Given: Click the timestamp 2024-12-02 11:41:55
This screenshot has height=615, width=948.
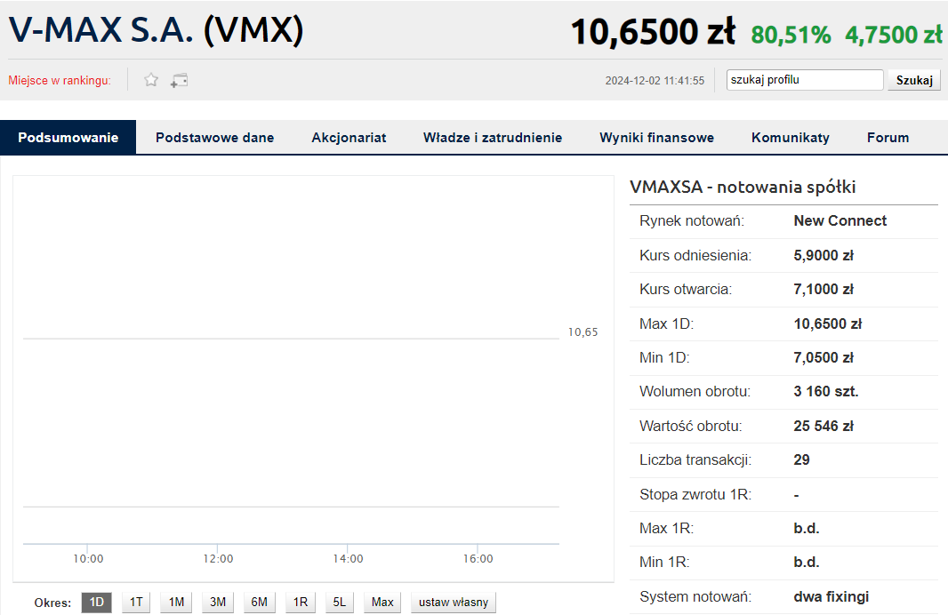Looking at the screenshot, I should [655, 80].
